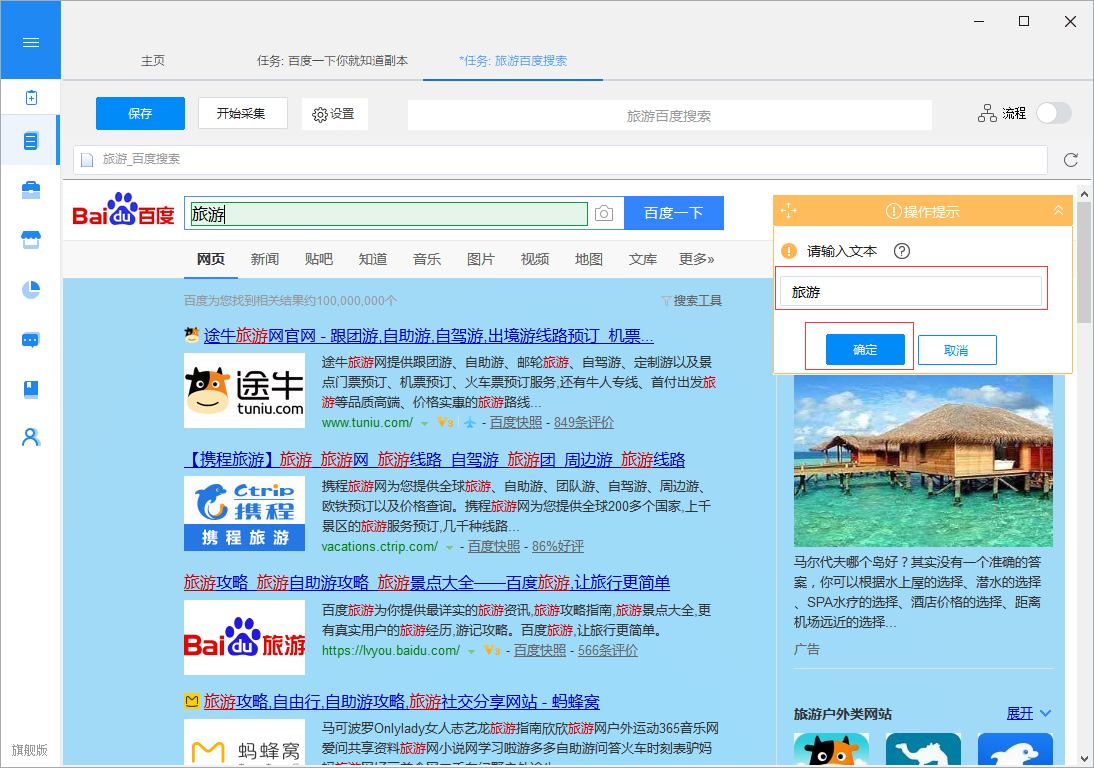Click the 请输入文本 text field
This screenshot has height=768, width=1094.
point(911,292)
